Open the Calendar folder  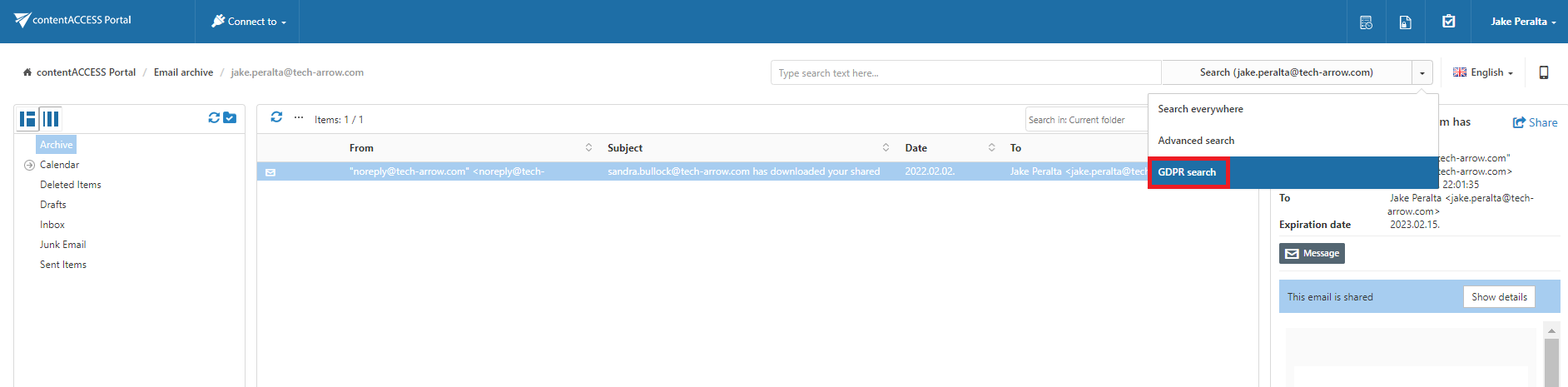(x=59, y=165)
